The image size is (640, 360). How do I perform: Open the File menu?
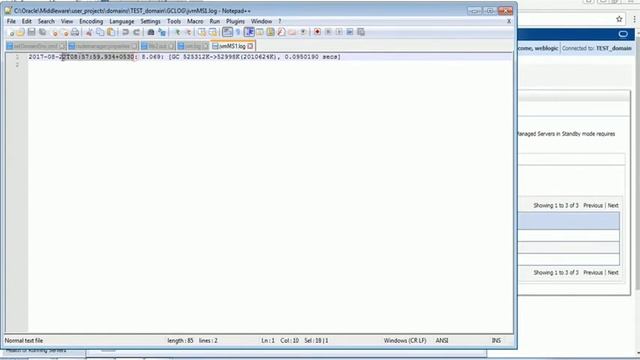[11, 21]
